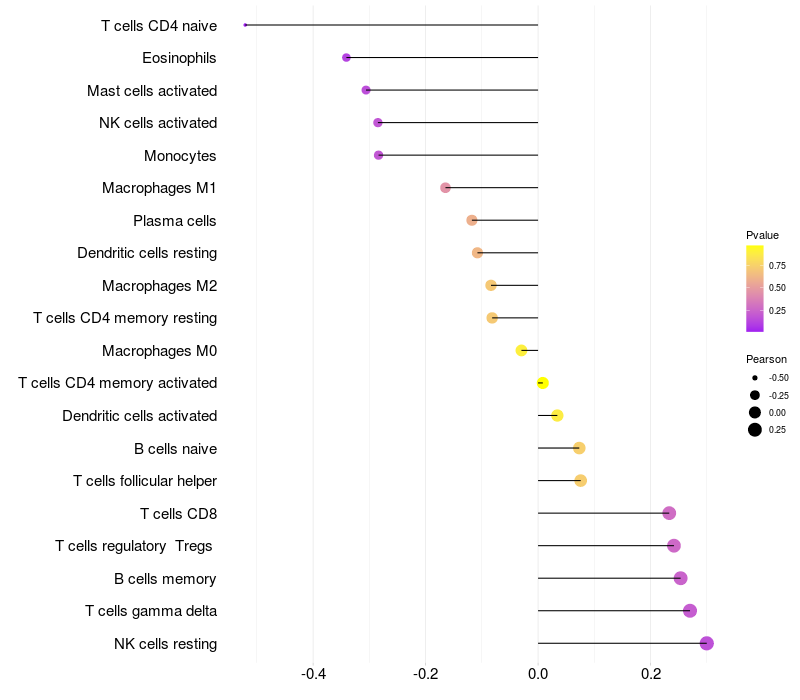The image size is (800, 700).
Task: Select the T cells follicular helper dot
Action: (581, 481)
